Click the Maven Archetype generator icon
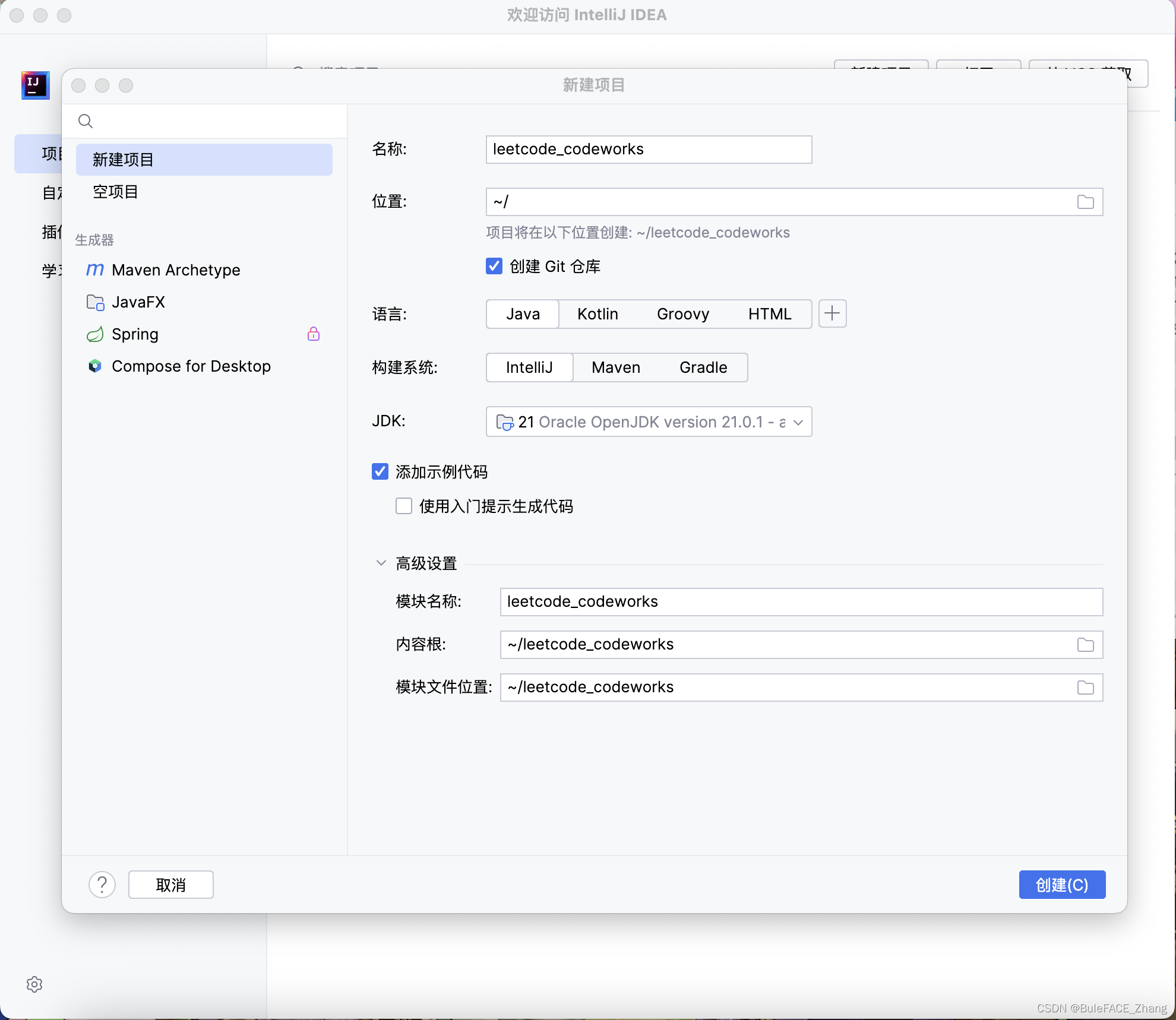Screen dimensions: 1176x1020 pos(95,270)
